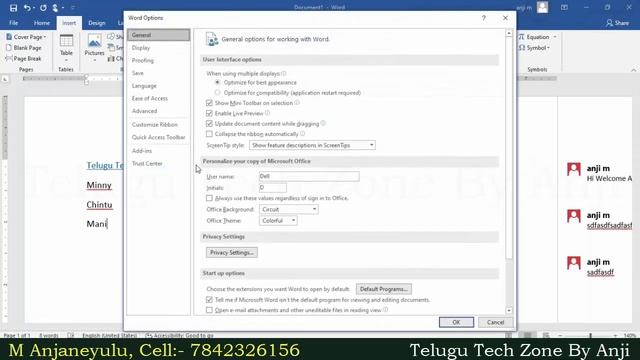Expand the Equation dropdown arrow
Image resolution: width=640 pixels, height=360 pixels.
click(555, 37)
